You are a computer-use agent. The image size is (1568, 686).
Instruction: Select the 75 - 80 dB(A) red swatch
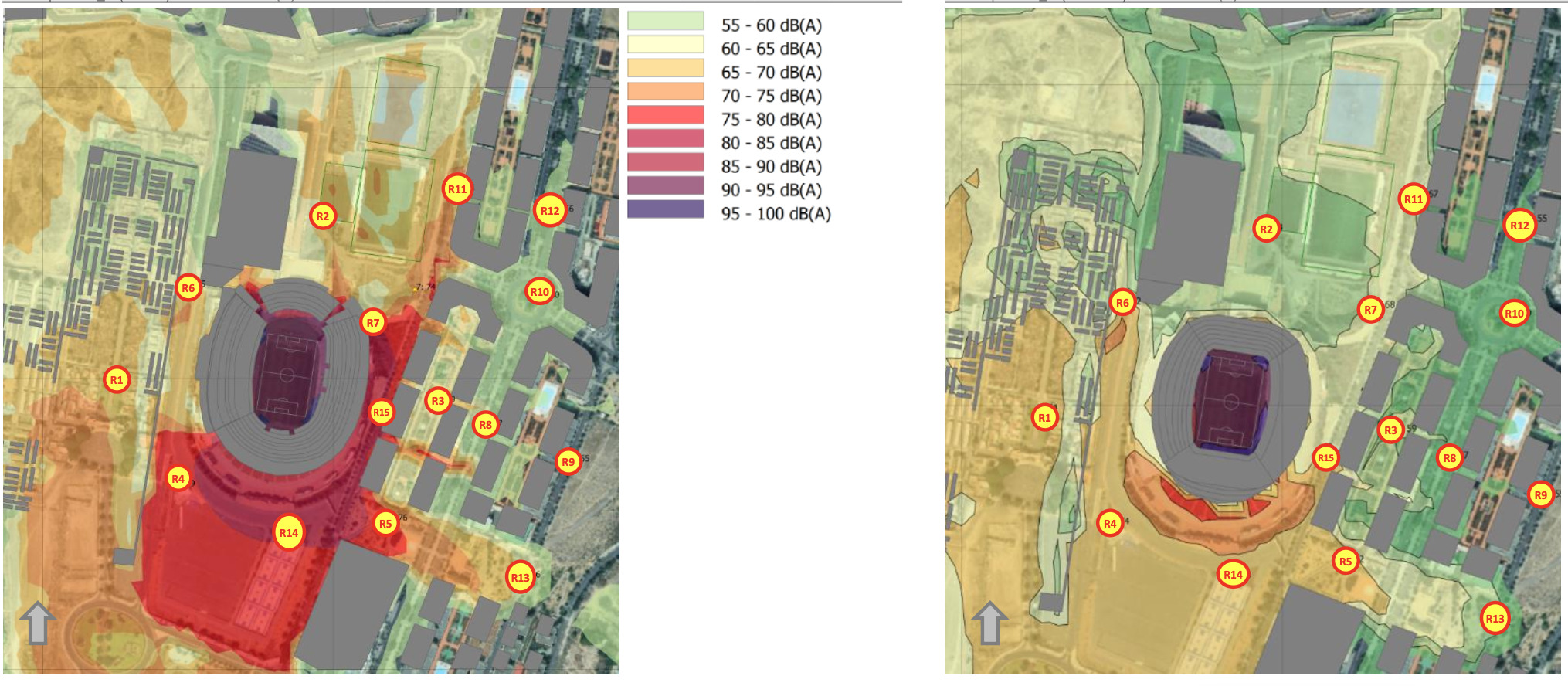click(x=665, y=116)
